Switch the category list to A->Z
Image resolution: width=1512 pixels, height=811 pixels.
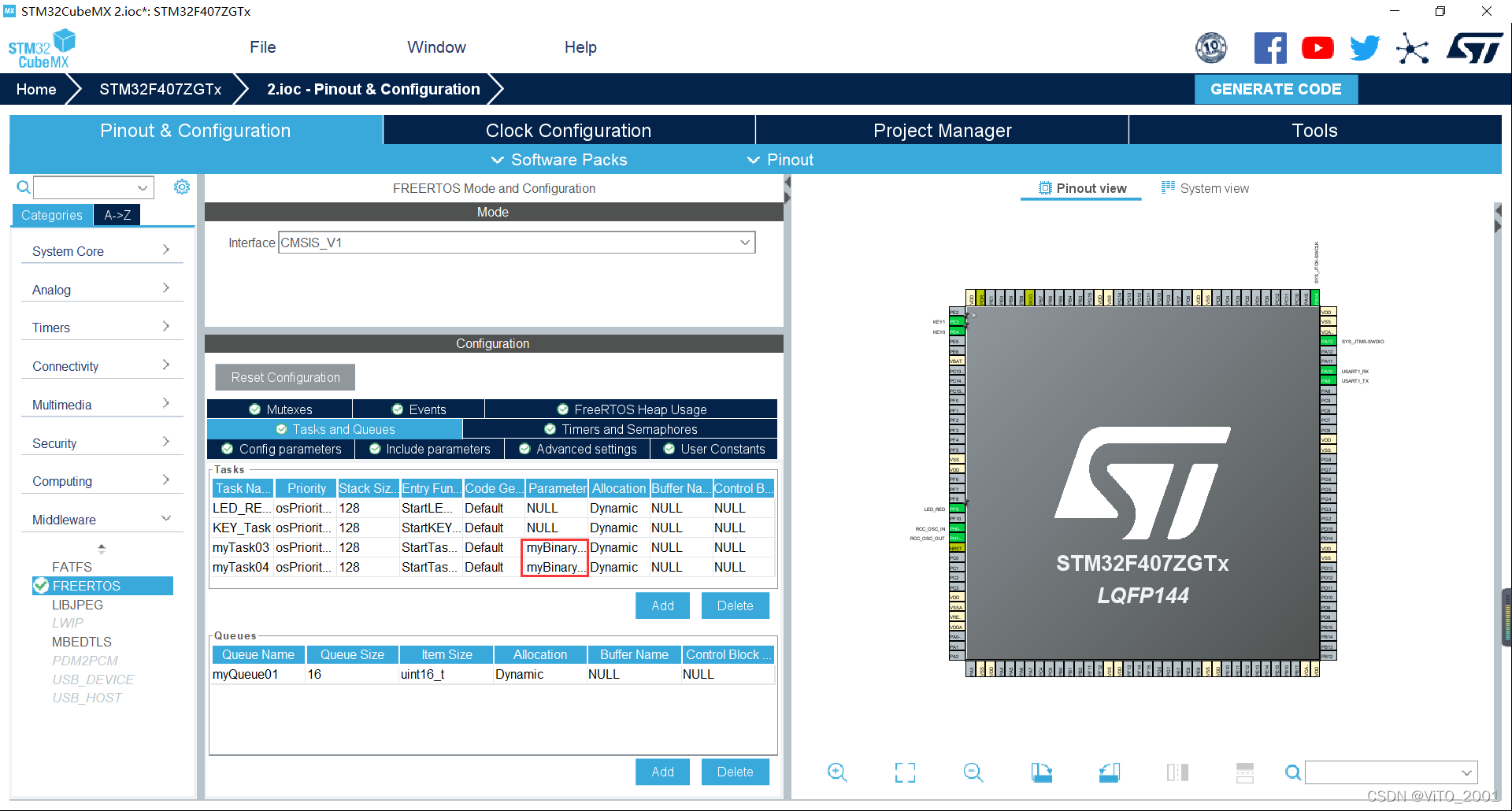(117, 215)
